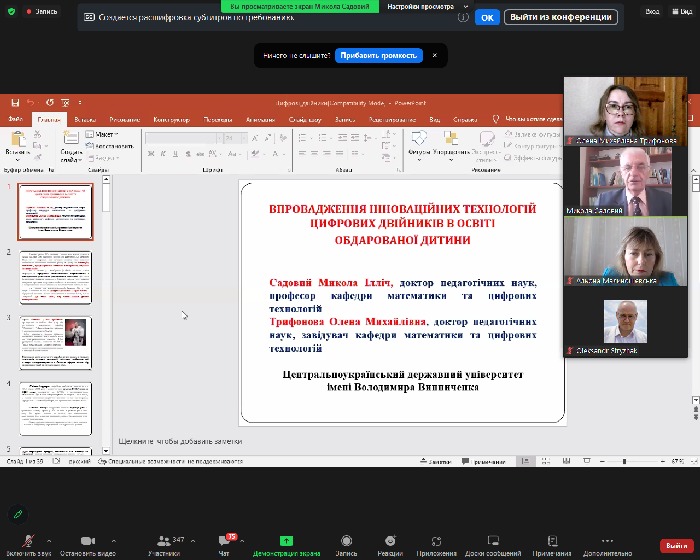Open the Дополнительно (More) menu
Screen dimensions: 700x560
click(x=608, y=541)
